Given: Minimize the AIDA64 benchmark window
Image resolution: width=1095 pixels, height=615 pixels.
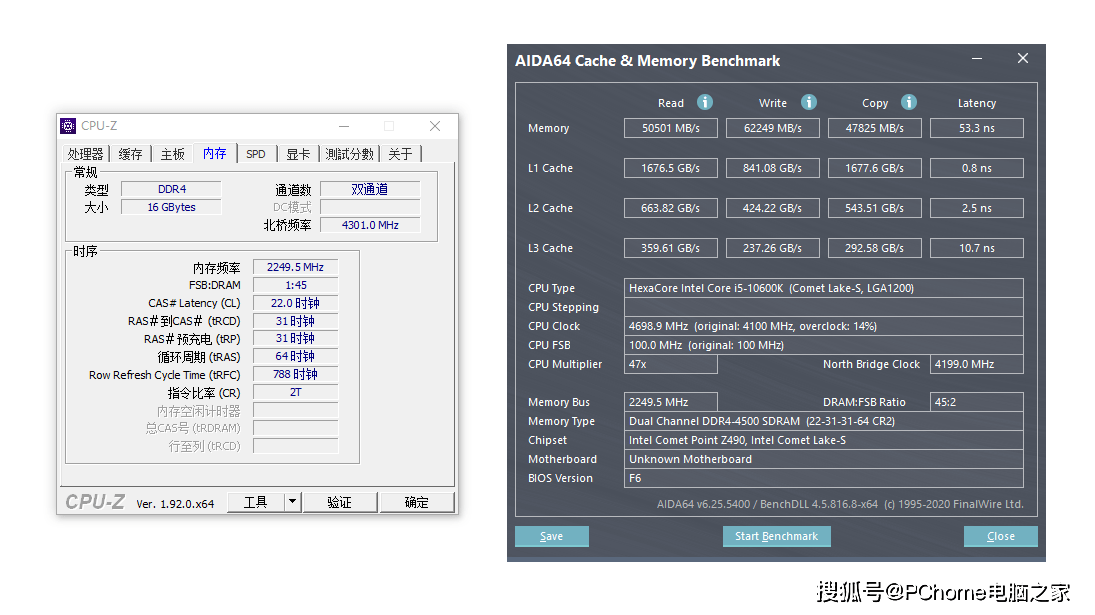Looking at the screenshot, I should point(977,59).
